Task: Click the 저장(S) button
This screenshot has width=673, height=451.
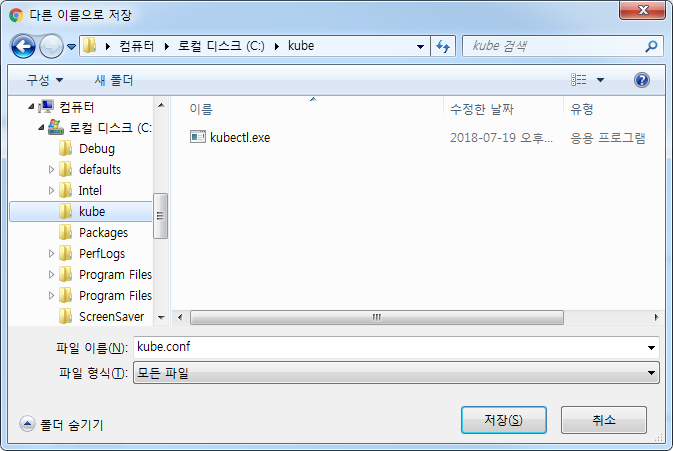Action: [x=503, y=420]
